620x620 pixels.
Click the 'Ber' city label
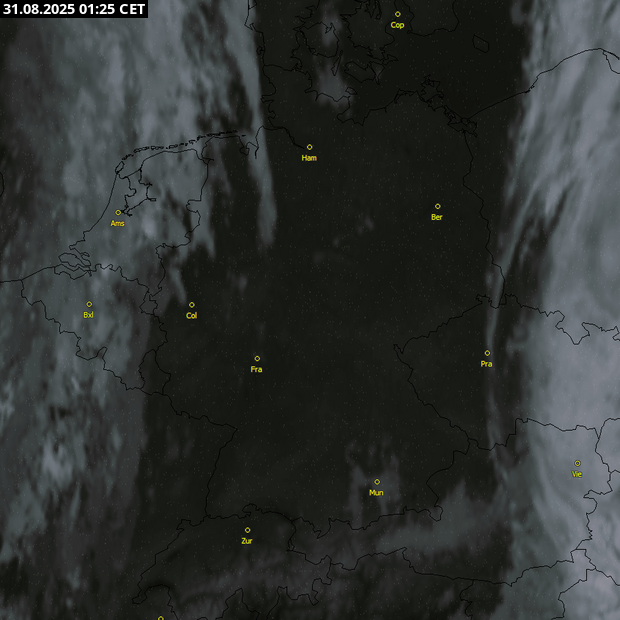(437, 217)
